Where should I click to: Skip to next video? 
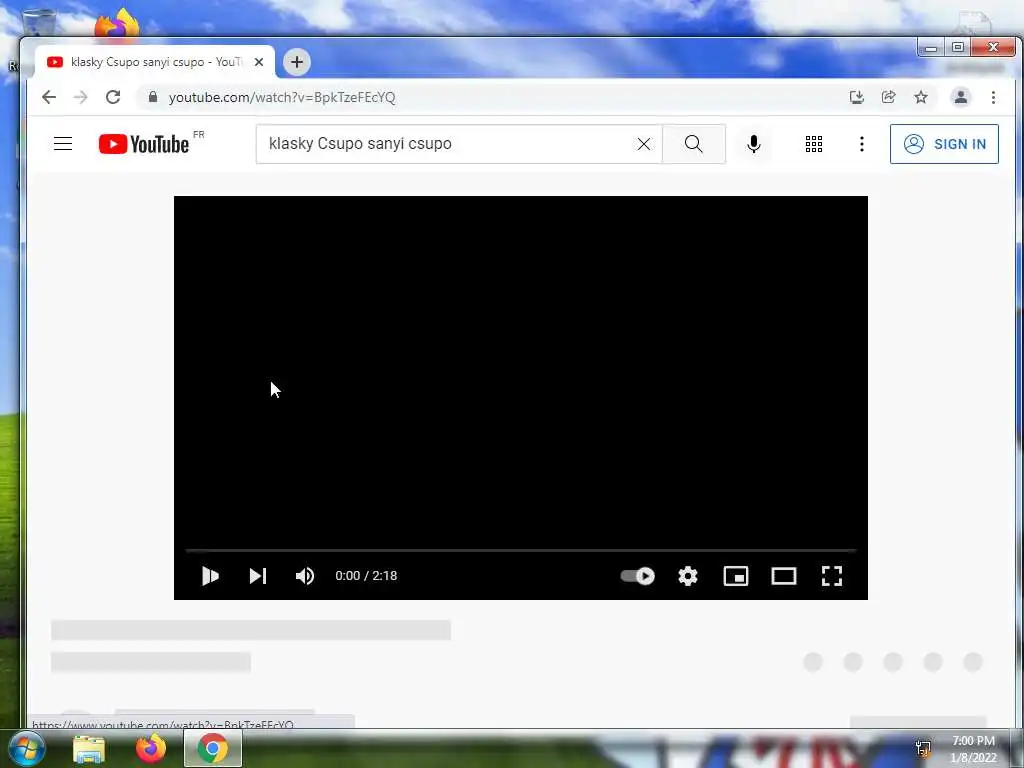point(258,576)
